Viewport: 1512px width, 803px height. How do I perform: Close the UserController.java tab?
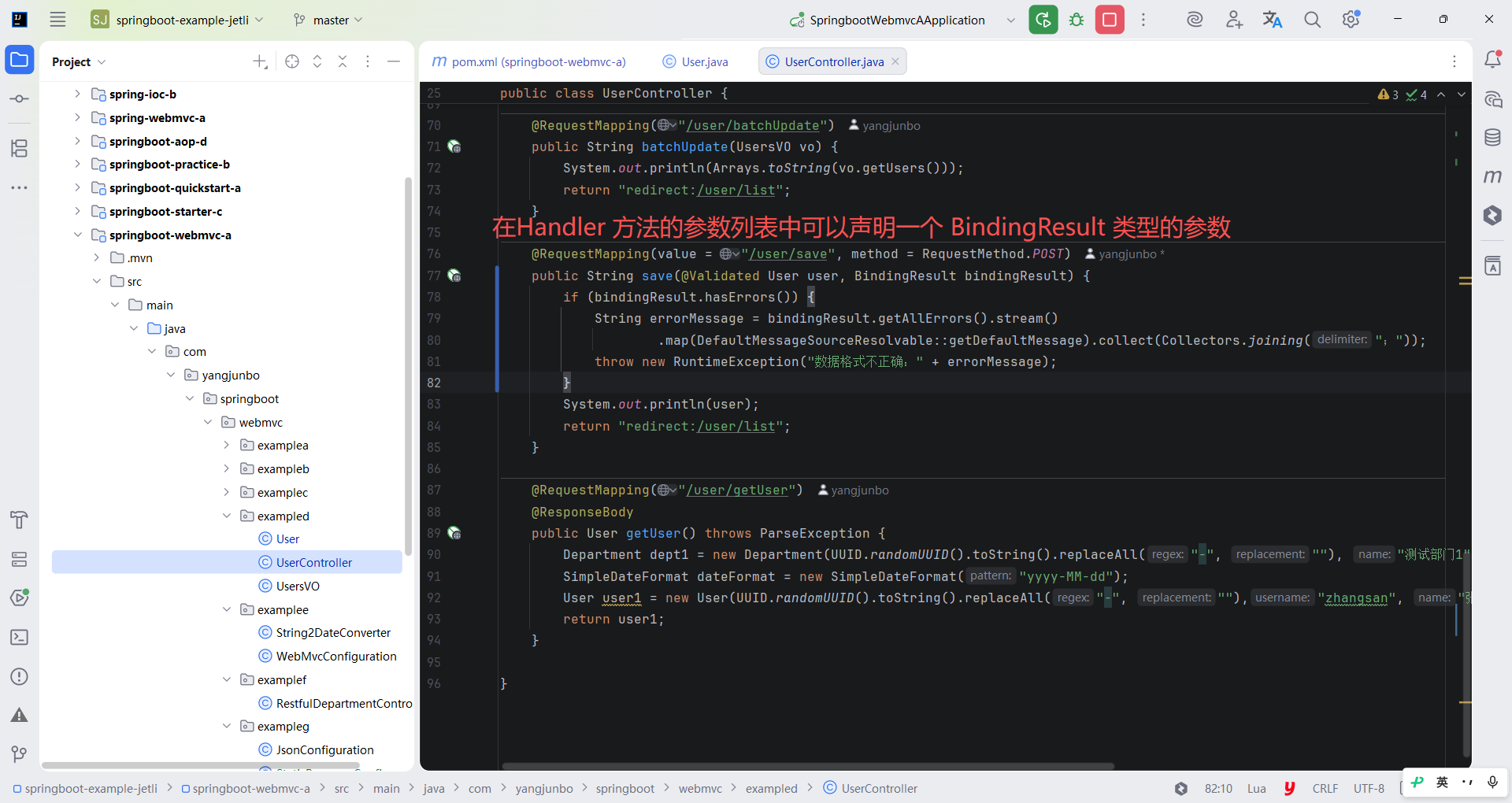click(x=895, y=61)
